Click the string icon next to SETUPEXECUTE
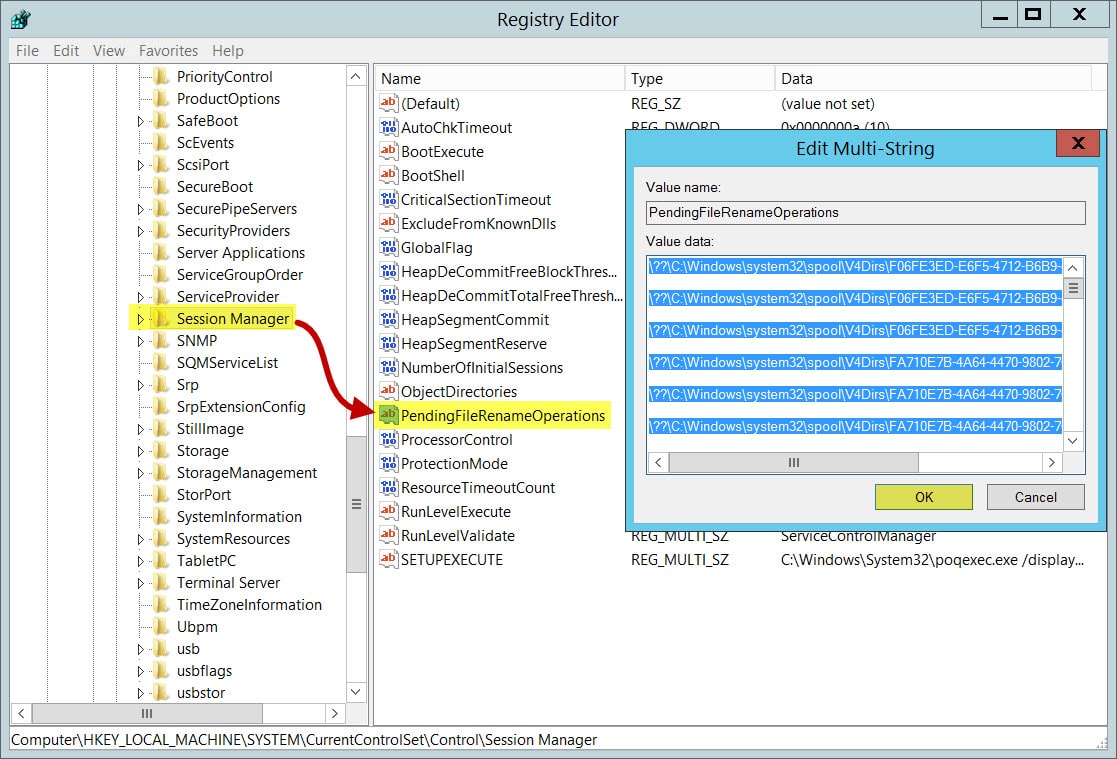 pyautogui.click(x=387, y=559)
